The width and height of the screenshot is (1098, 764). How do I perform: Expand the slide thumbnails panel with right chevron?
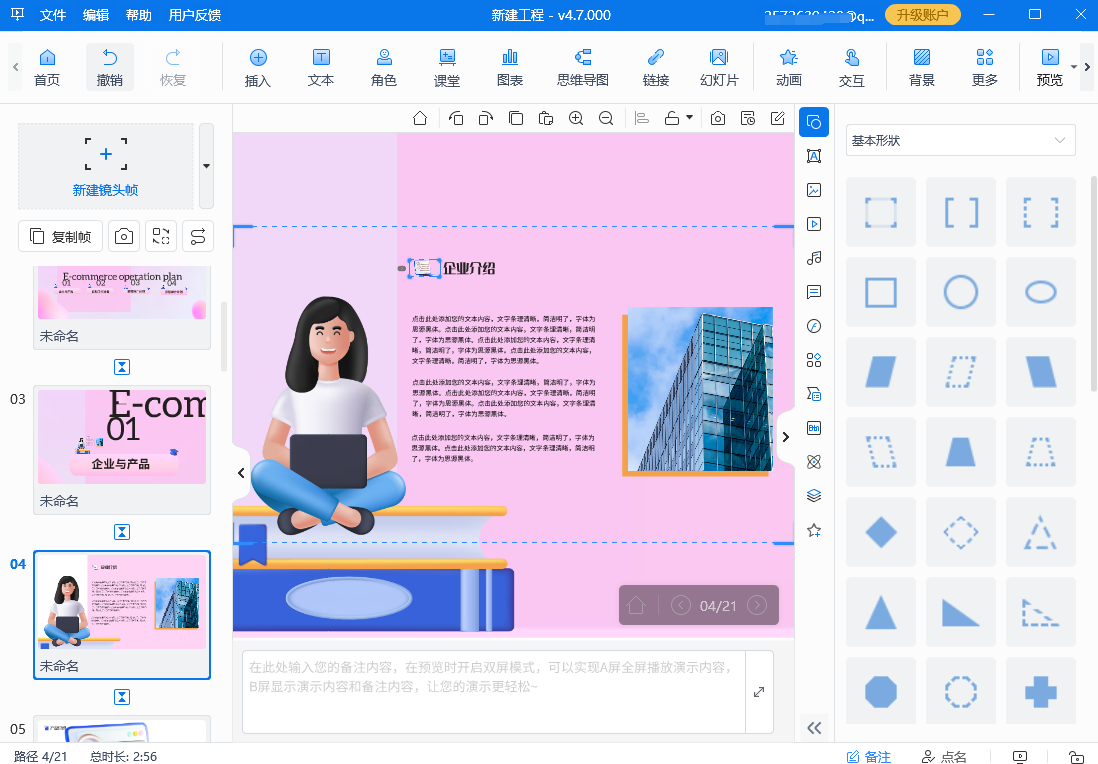tap(786, 437)
